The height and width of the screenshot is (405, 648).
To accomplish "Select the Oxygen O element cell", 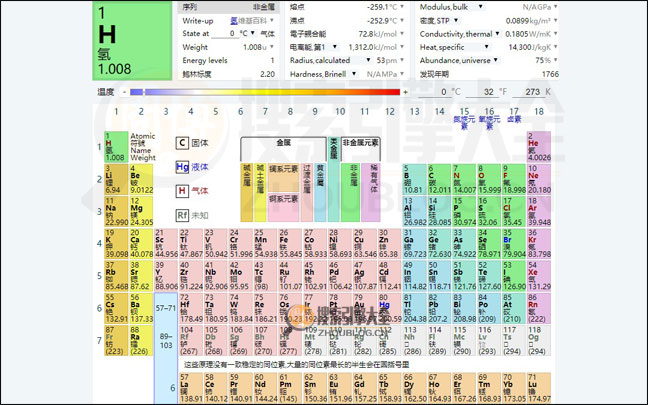I will coord(489,179).
